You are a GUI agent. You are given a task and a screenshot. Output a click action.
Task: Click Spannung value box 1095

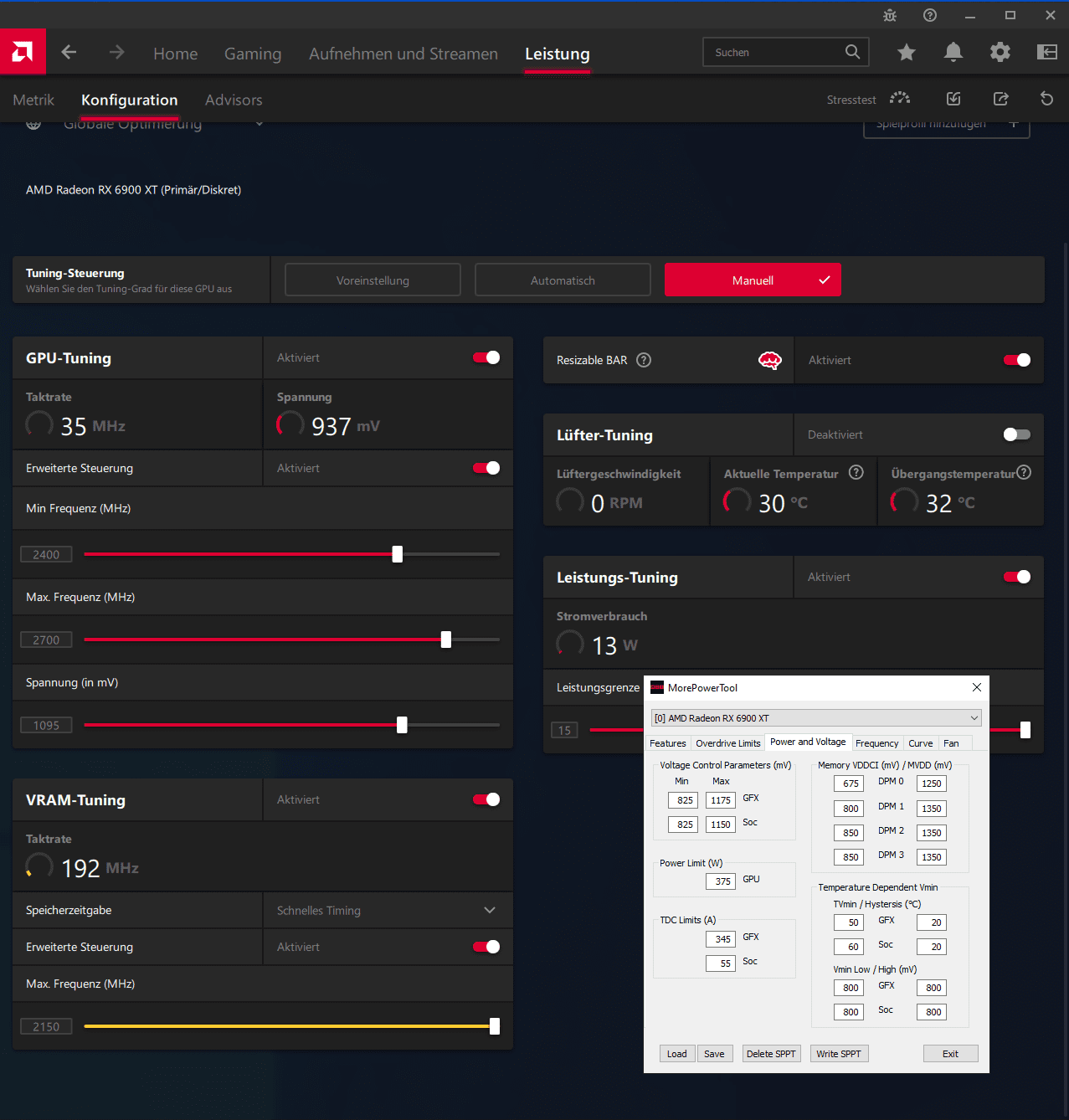[x=46, y=725]
